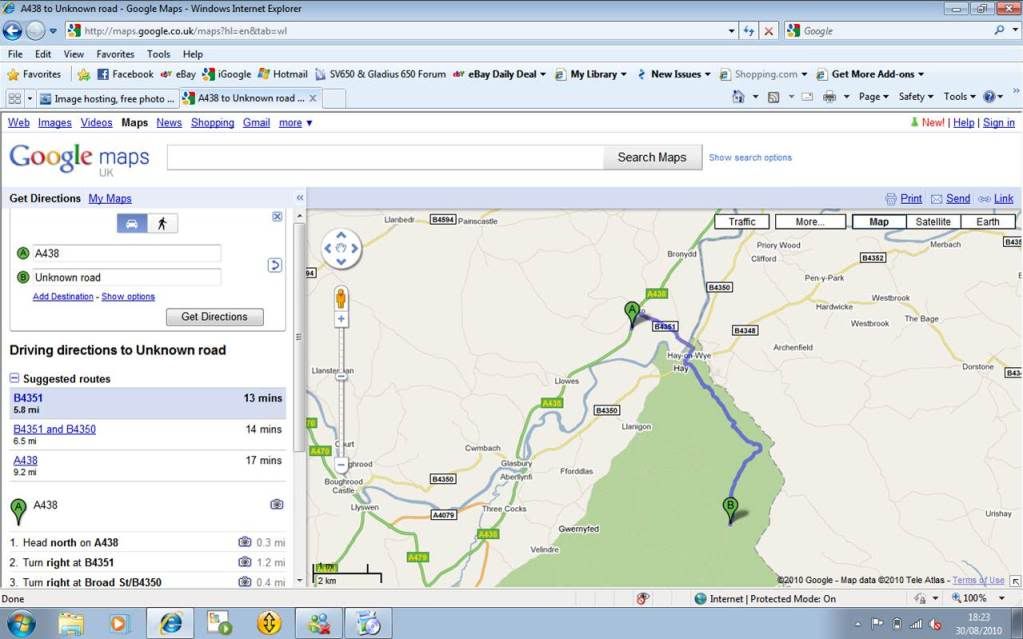Open the zoom level 100% dropdown
The width and height of the screenshot is (1023, 639).
1001,598
